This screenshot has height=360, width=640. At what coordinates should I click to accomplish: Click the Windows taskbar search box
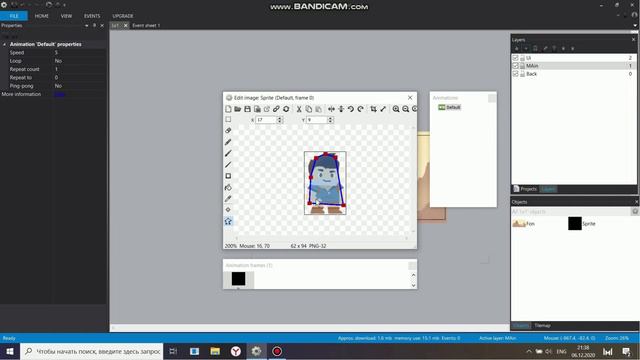[x=92, y=351]
